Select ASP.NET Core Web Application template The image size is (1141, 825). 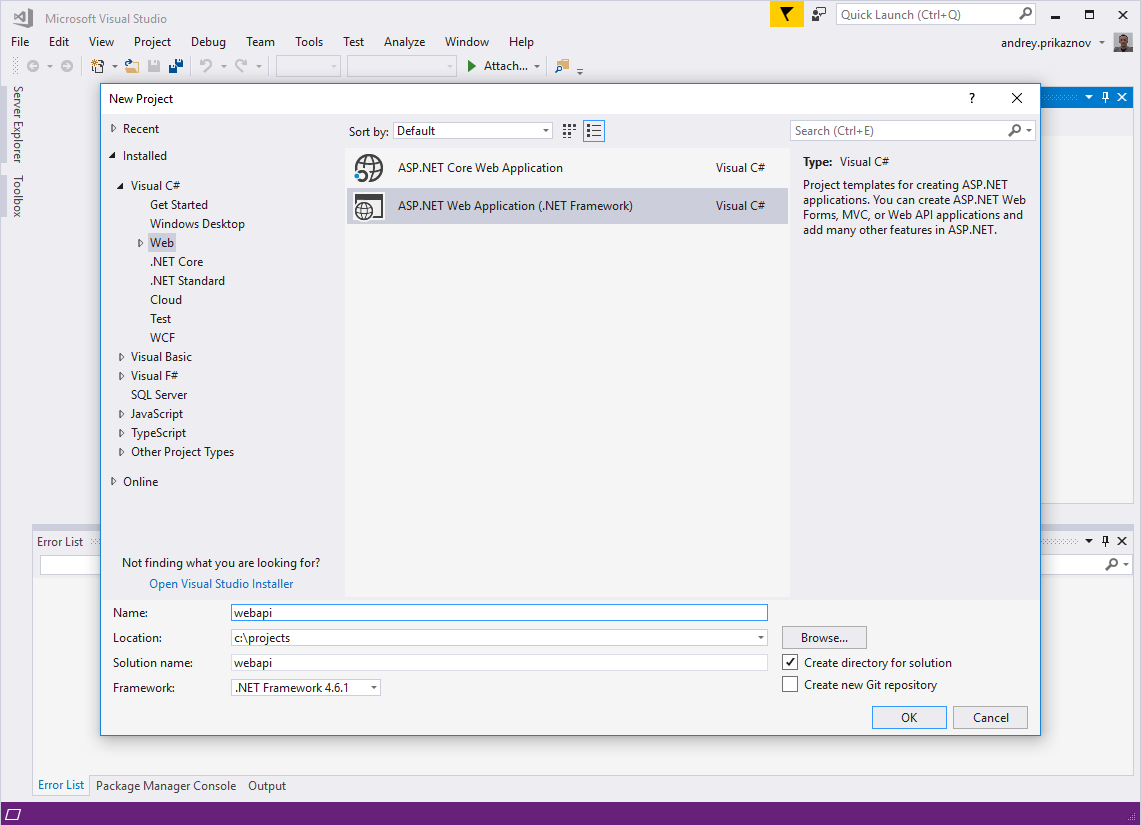[568, 168]
